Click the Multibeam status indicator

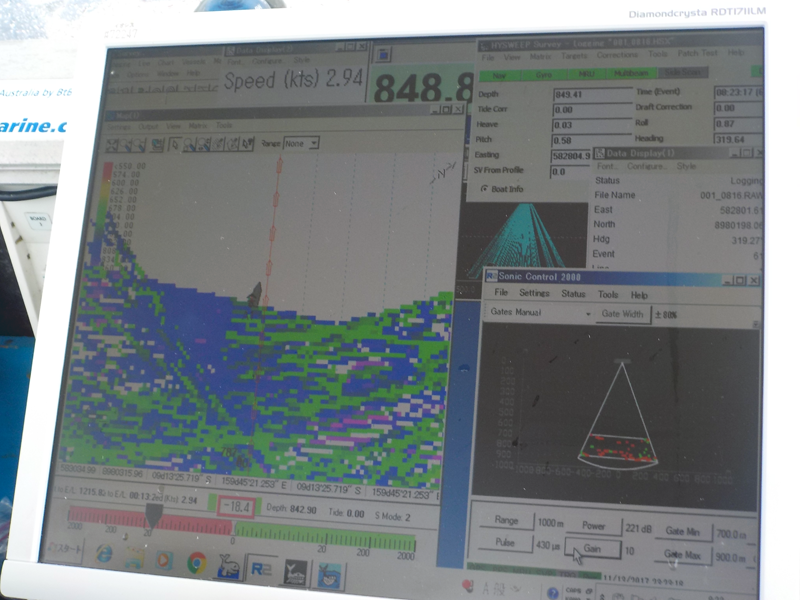point(631,73)
